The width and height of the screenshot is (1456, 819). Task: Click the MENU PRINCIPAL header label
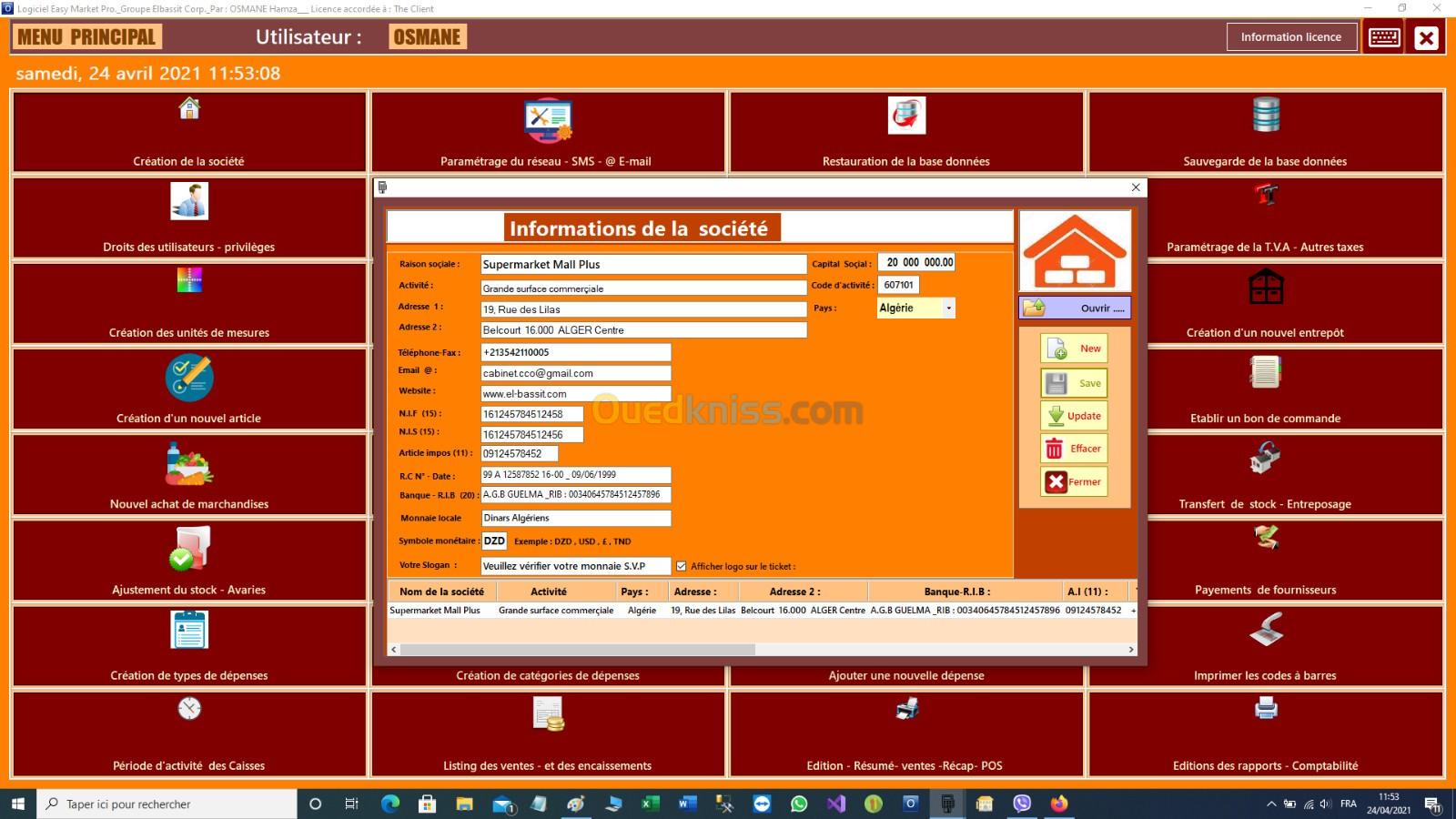86,37
